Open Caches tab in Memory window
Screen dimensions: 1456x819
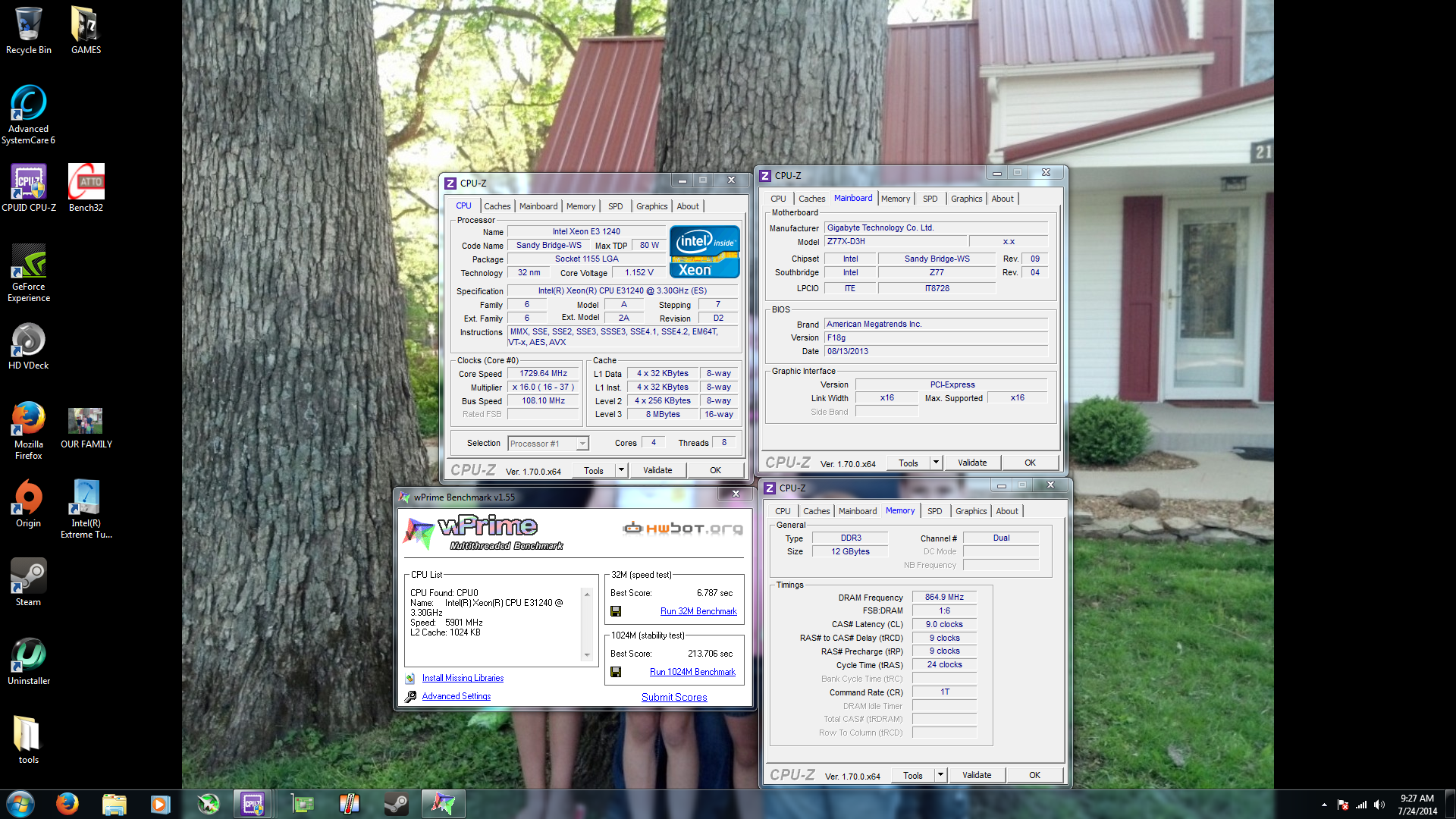(x=817, y=511)
